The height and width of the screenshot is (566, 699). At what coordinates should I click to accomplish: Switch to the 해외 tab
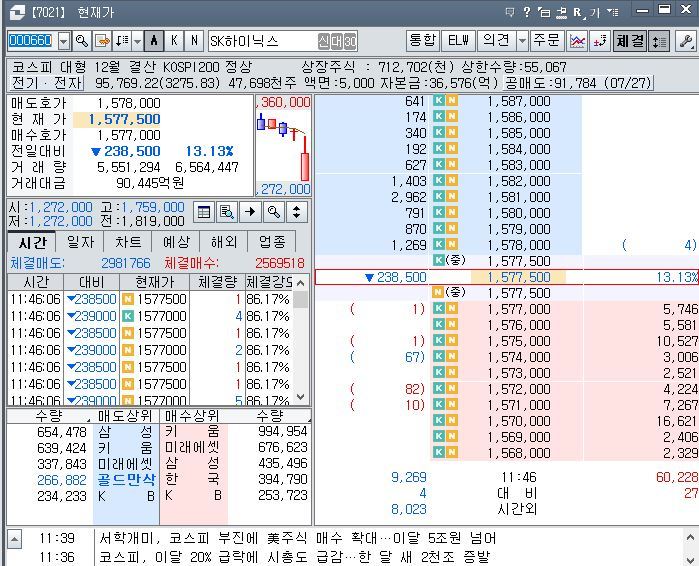[x=223, y=242]
